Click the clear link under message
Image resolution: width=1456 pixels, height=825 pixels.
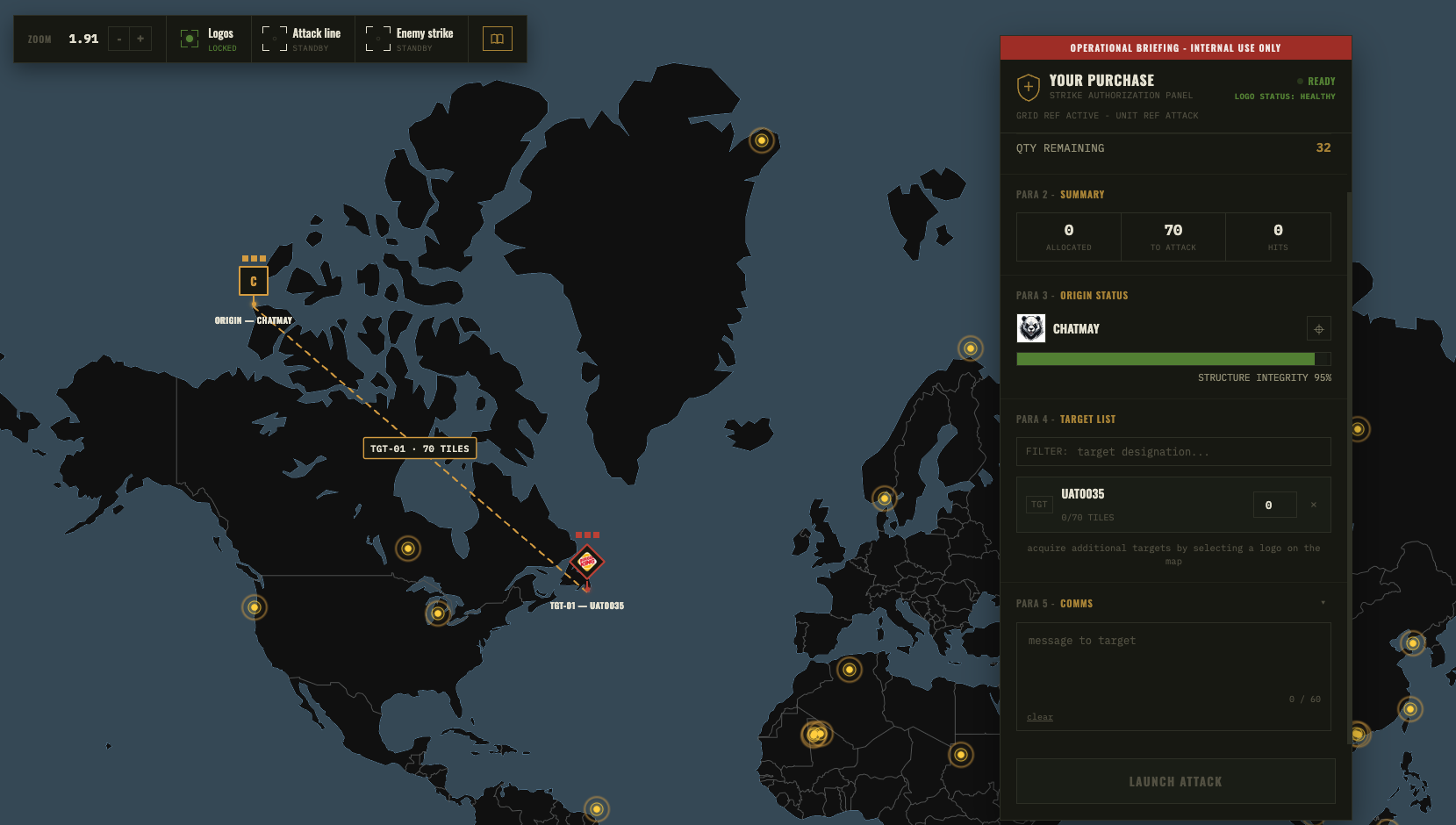point(1040,717)
